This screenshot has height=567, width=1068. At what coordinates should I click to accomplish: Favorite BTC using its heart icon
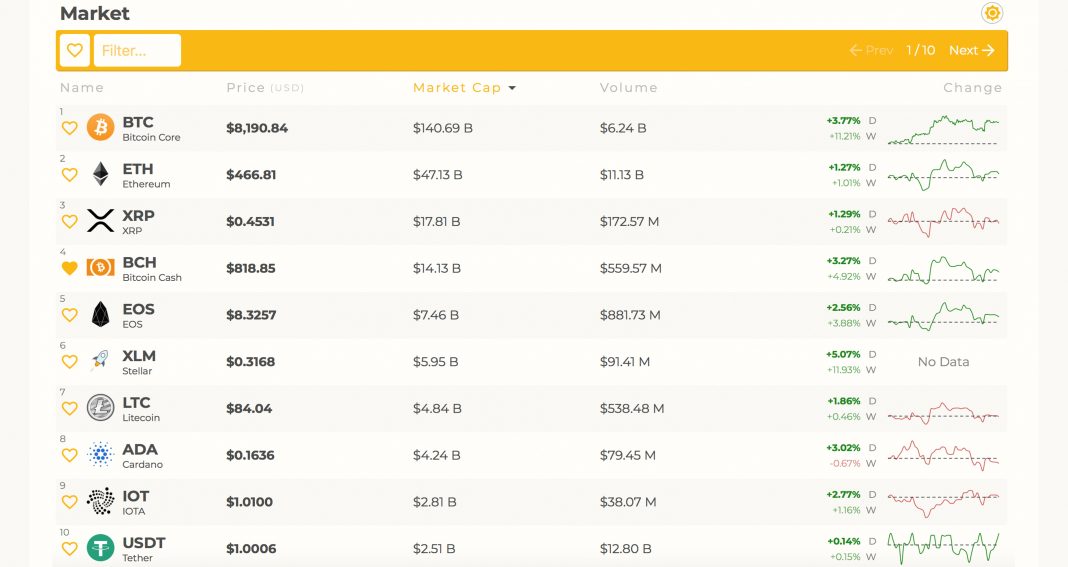[69, 128]
